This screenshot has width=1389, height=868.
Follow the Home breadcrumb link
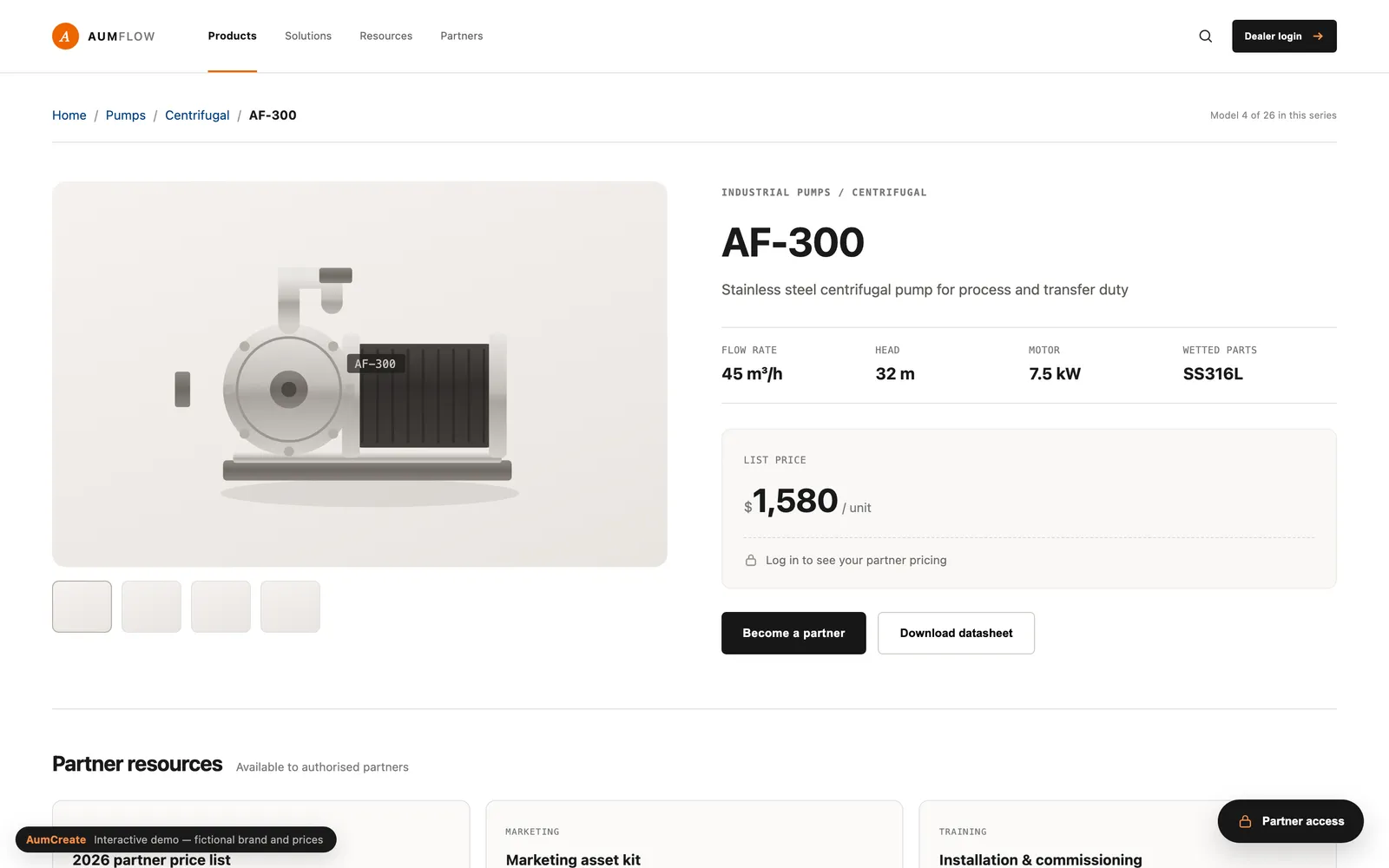pos(69,115)
